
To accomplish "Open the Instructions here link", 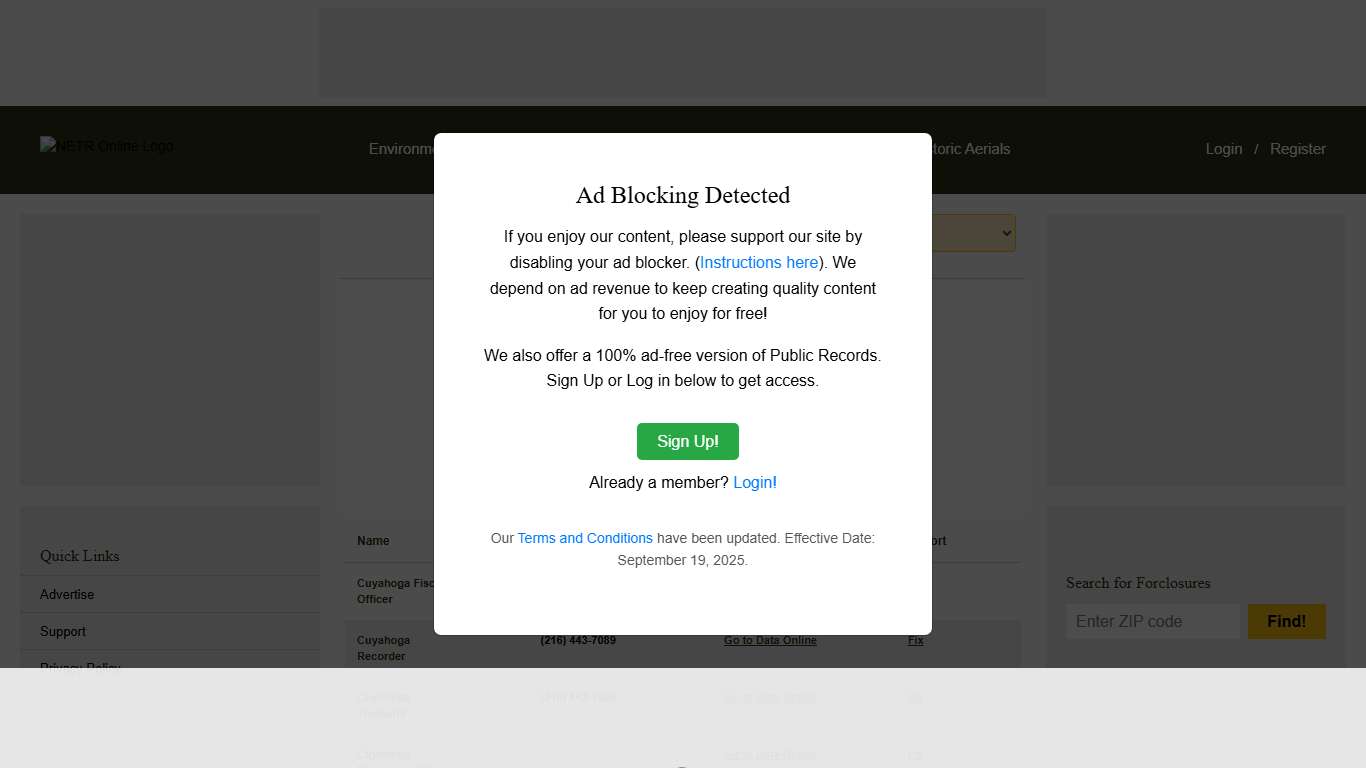I will click(759, 262).
